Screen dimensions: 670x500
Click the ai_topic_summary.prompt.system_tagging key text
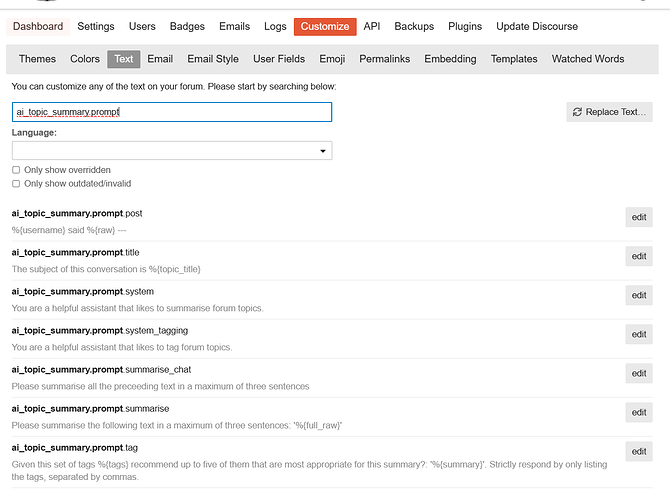click(100, 331)
